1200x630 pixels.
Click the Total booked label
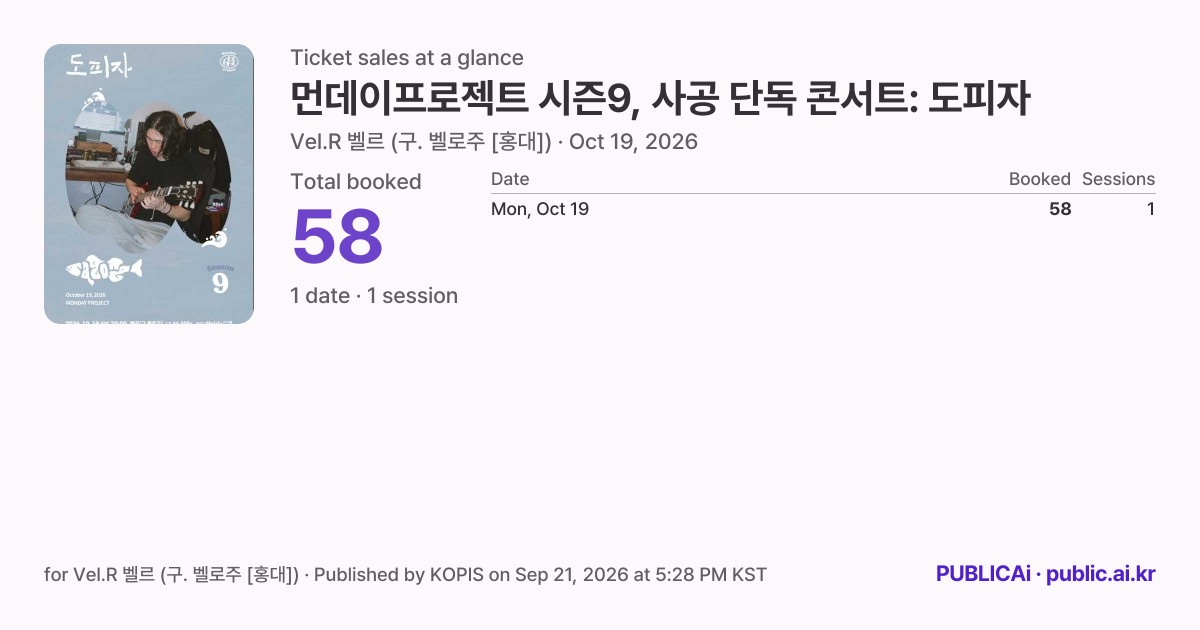coord(356,182)
